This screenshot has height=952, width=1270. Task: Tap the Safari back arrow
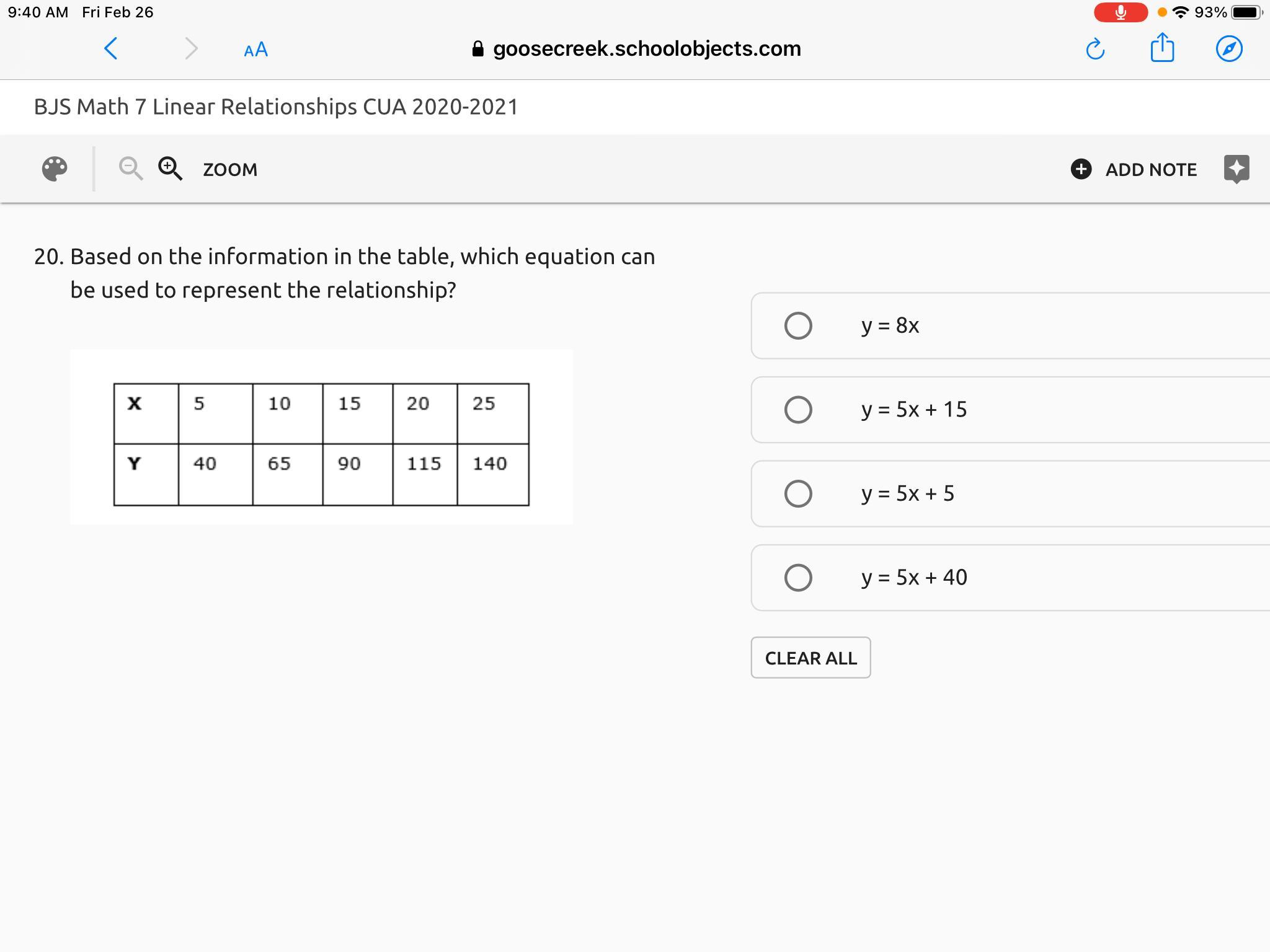pyautogui.click(x=111, y=48)
